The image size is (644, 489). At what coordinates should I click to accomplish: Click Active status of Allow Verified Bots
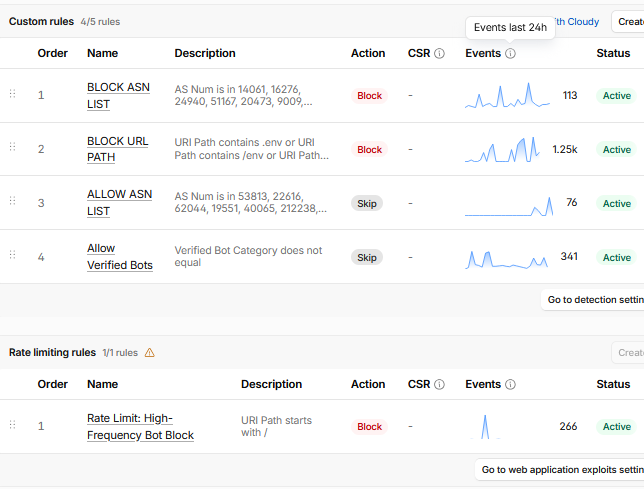point(616,257)
